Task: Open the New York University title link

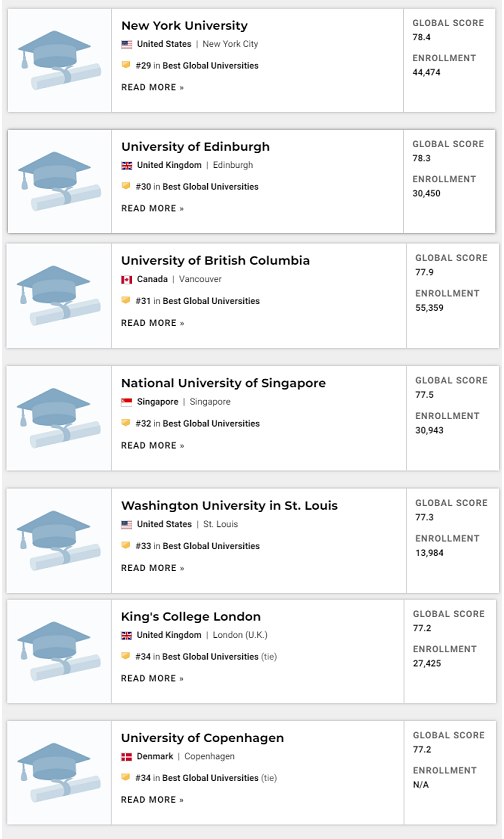Action: coord(185,26)
